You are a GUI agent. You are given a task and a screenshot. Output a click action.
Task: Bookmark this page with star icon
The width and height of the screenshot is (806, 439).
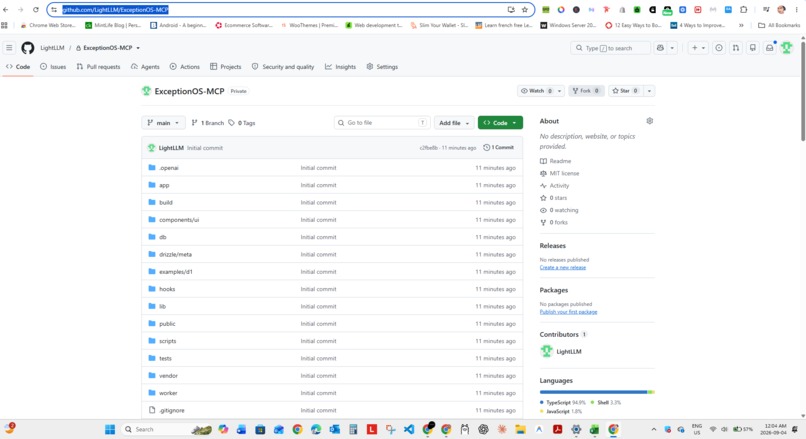[x=525, y=10]
